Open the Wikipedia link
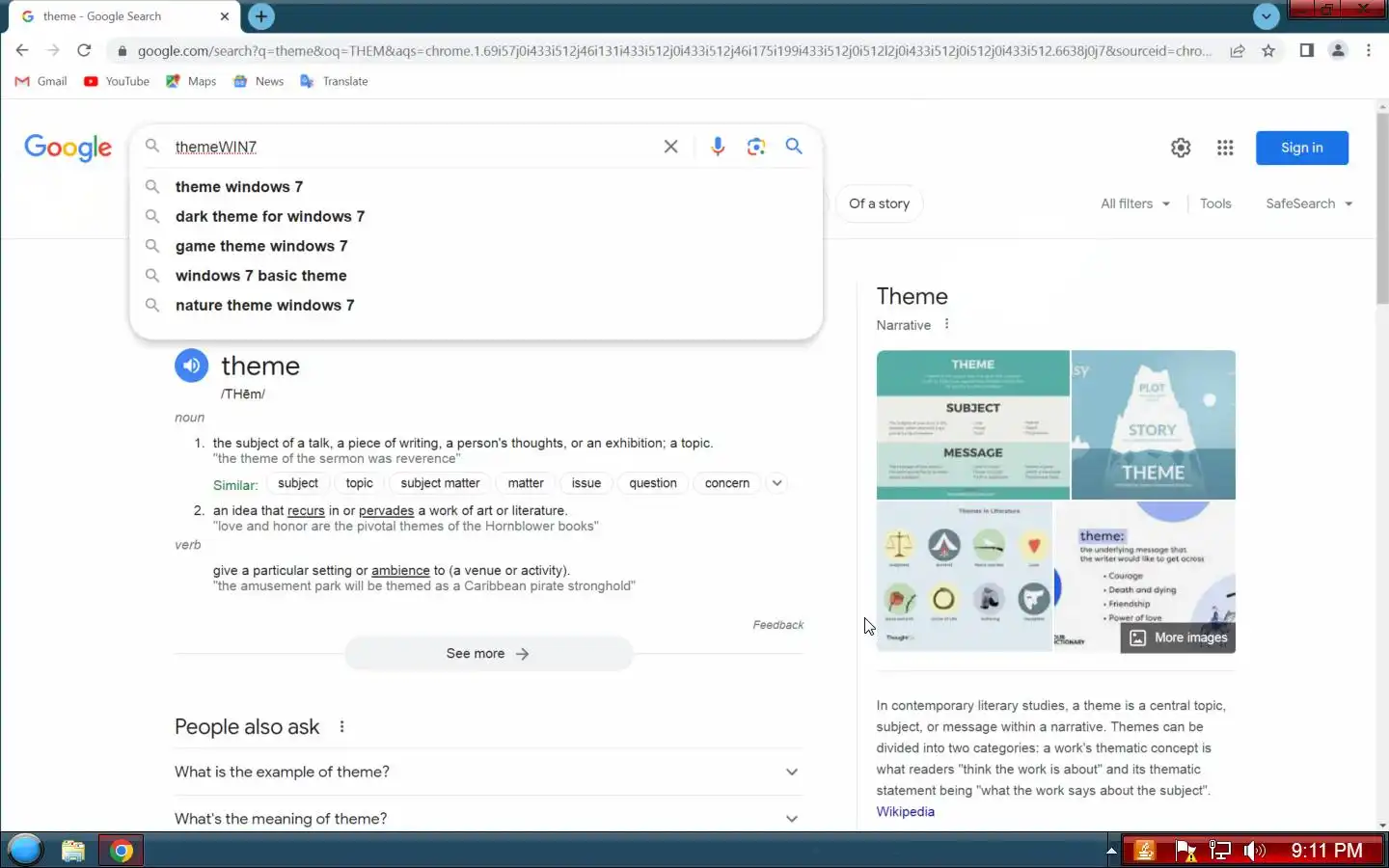This screenshot has height=868, width=1389. [905, 811]
